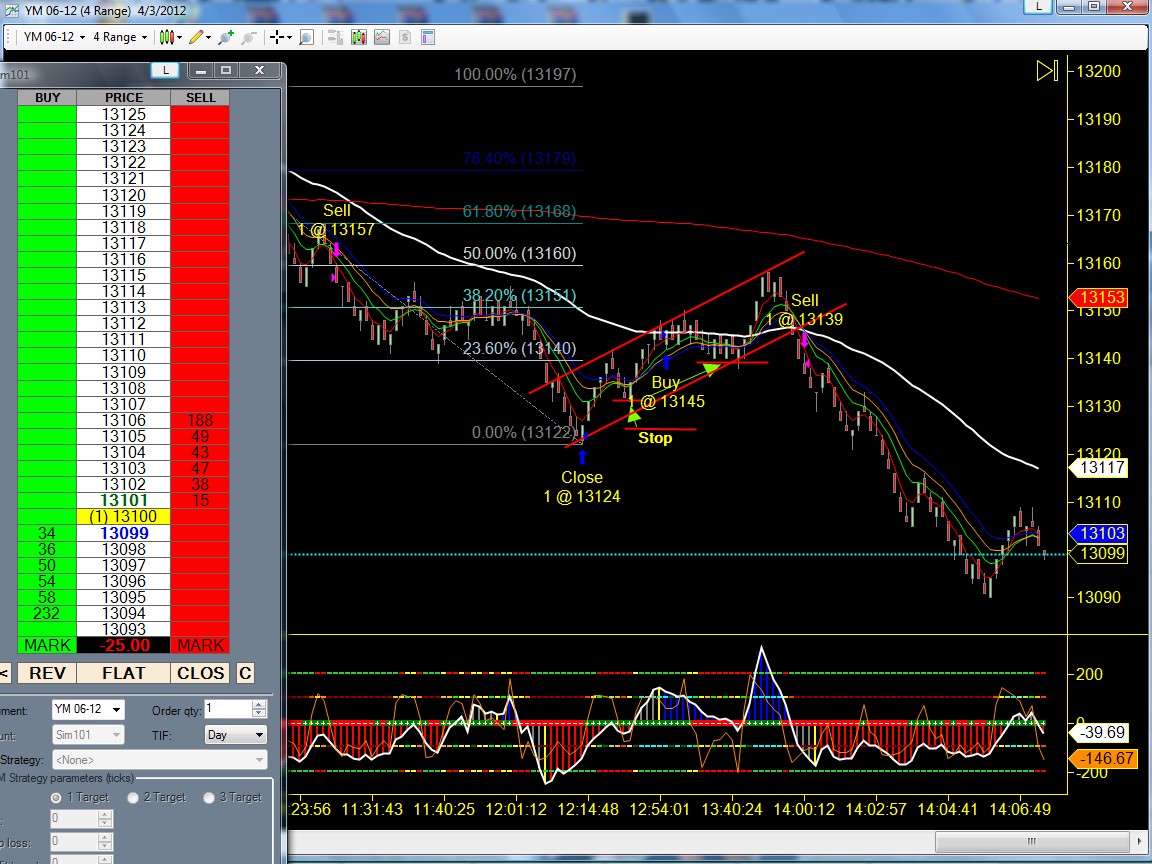Click the 50.00% (13160) Fibonacci label
Image resolution: width=1152 pixels, height=864 pixels.
pyautogui.click(x=519, y=253)
